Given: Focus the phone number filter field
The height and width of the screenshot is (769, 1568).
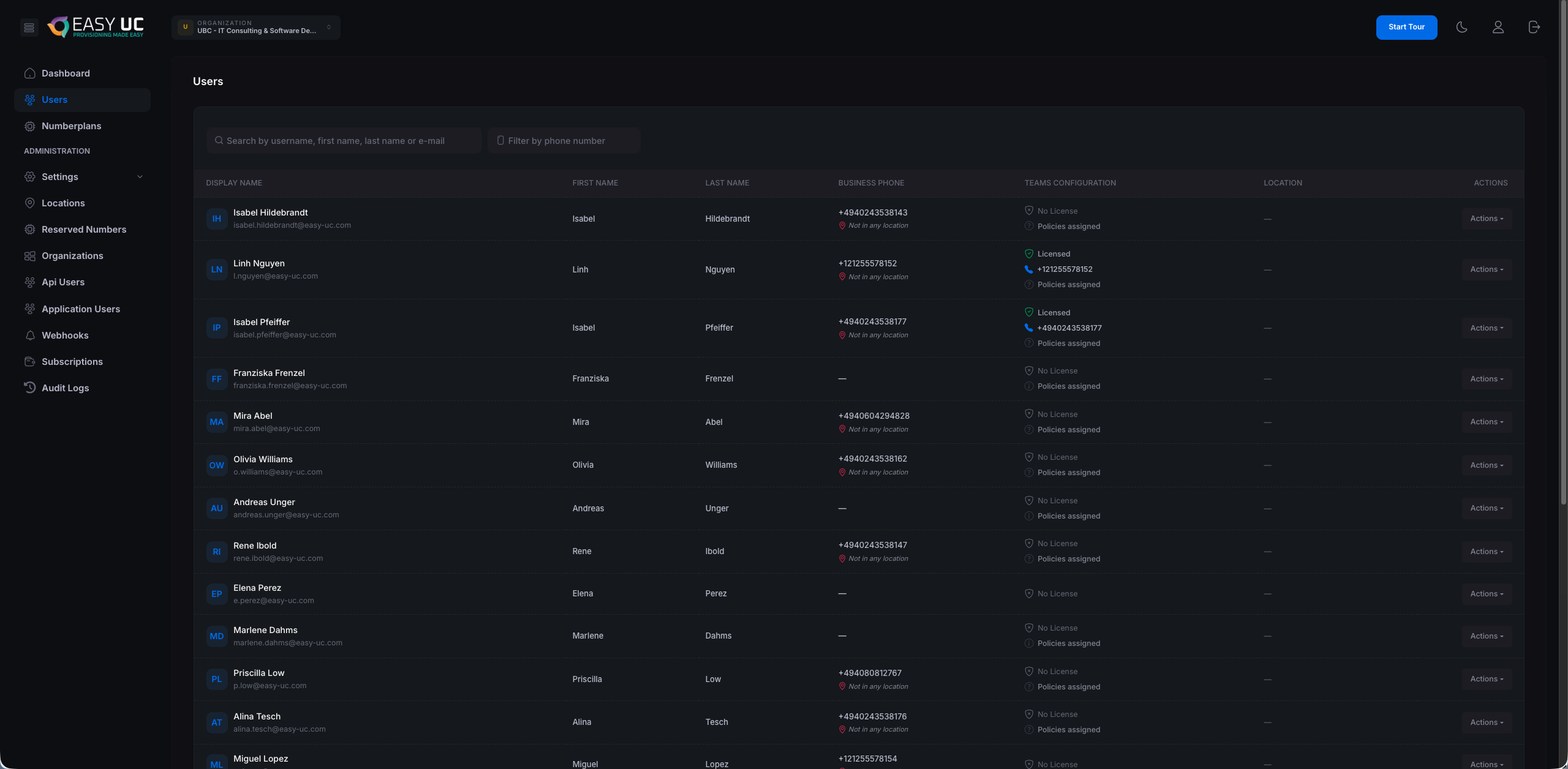Looking at the screenshot, I should click(564, 141).
